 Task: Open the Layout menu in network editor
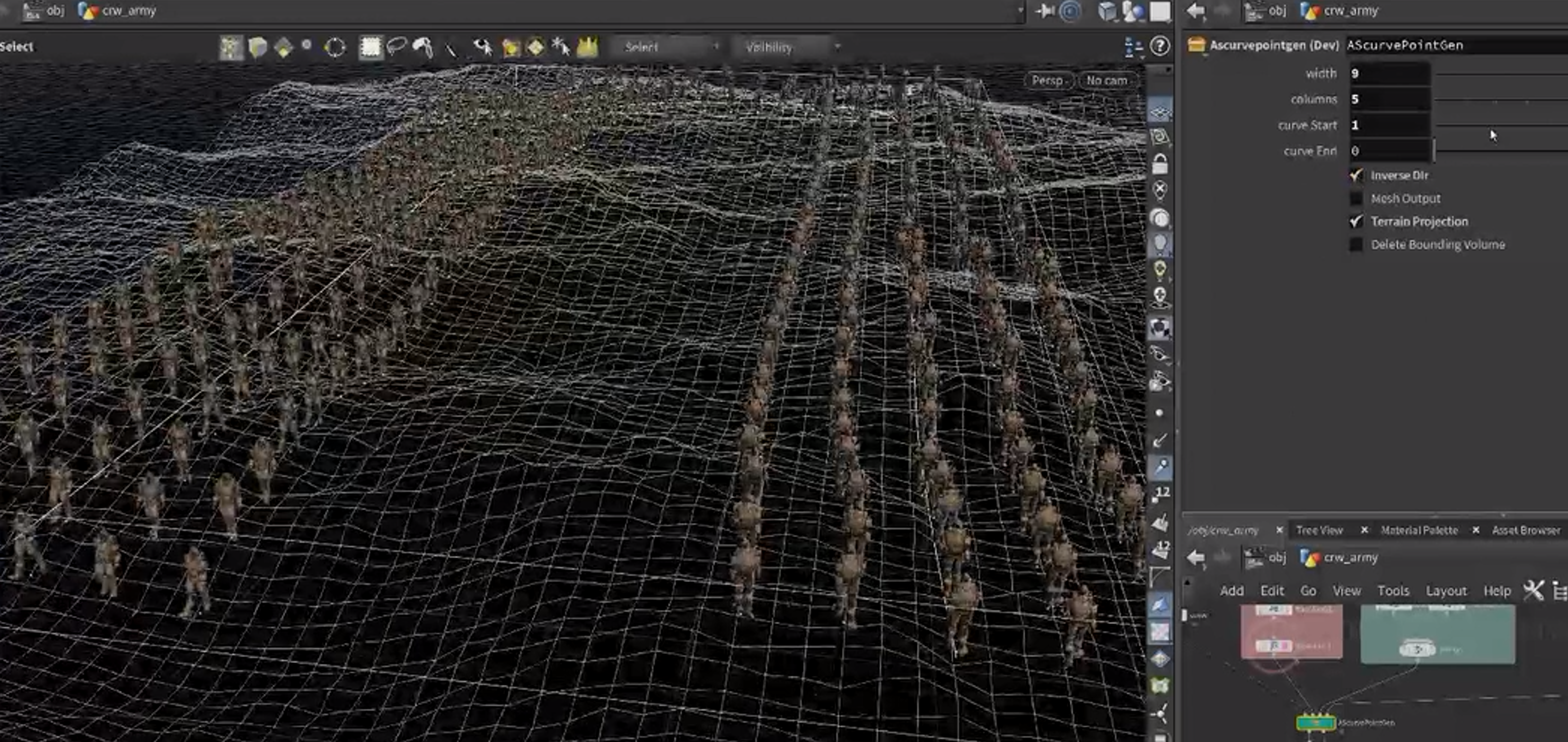pos(1445,591)
